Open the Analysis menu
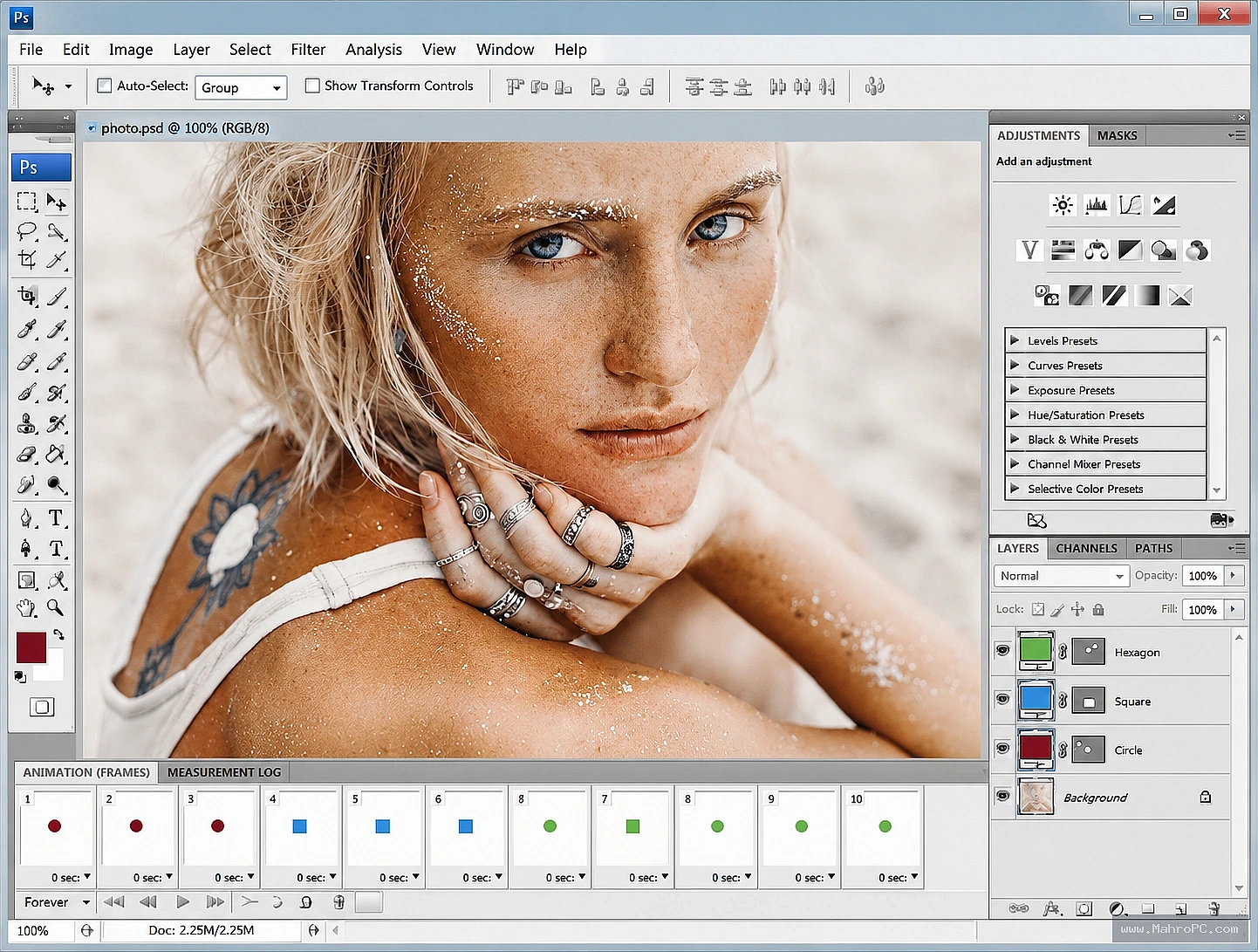This screenshot has width=1258, height=952. (x=373, y=50)
